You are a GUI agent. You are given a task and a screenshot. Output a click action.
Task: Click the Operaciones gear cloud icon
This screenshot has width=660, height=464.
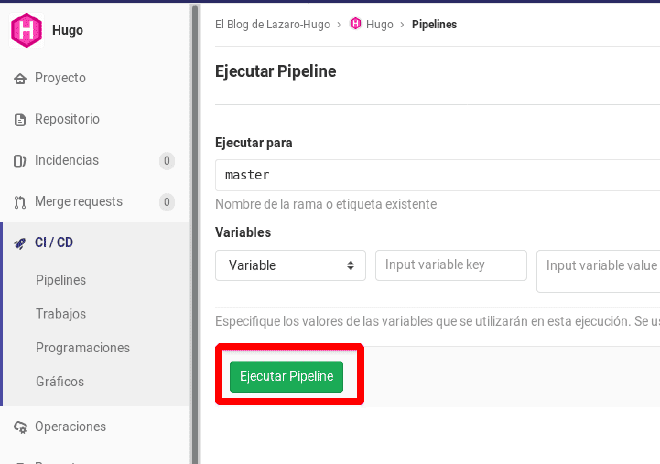20,427
